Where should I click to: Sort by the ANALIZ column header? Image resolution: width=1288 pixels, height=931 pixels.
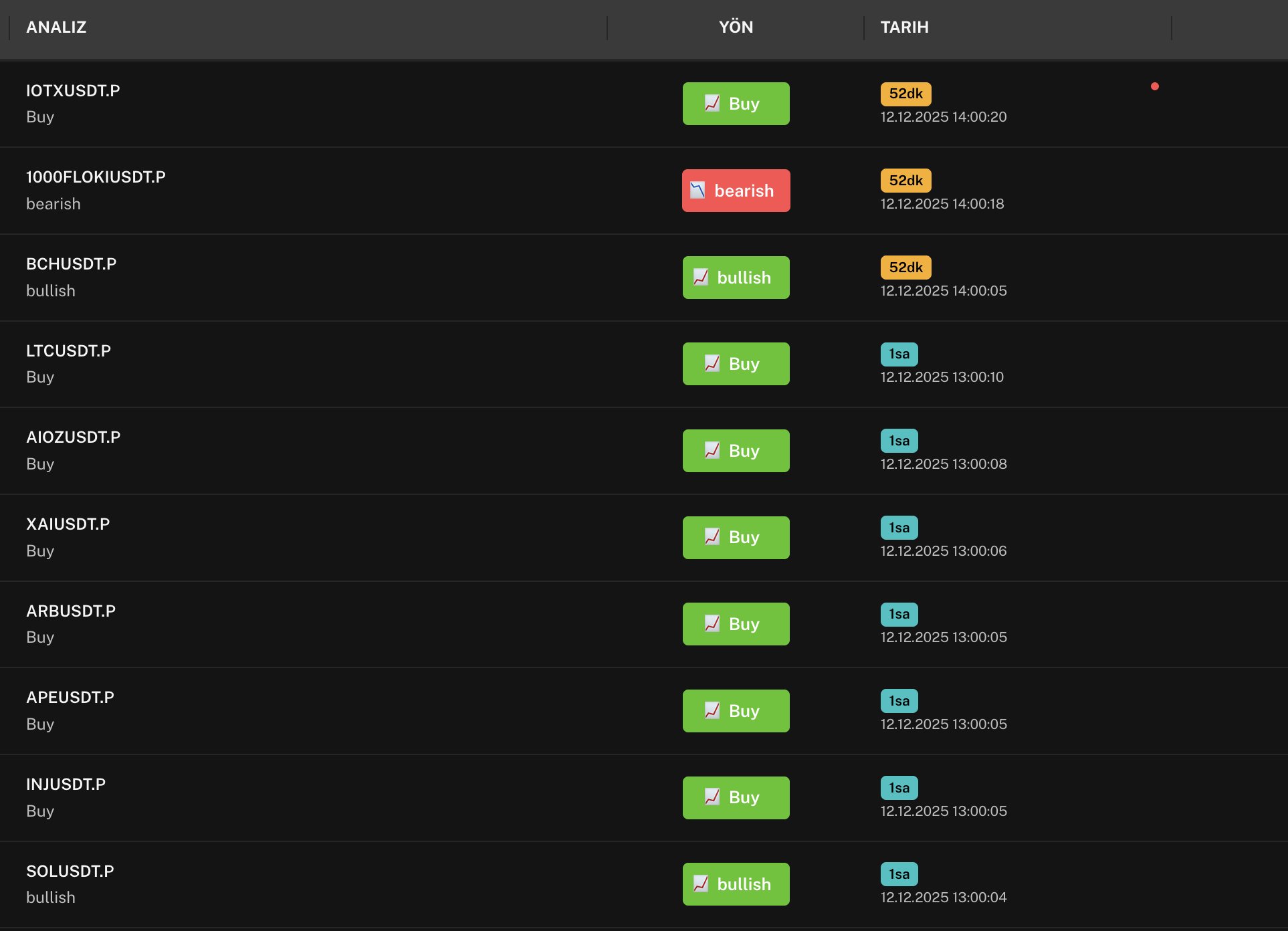tap(56, 27)
